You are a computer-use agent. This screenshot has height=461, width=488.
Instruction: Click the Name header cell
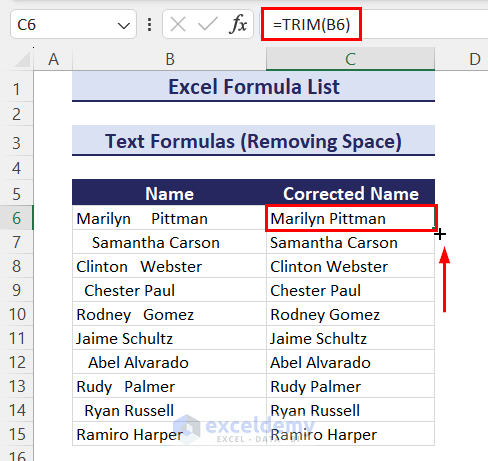(x=169, y=193)
